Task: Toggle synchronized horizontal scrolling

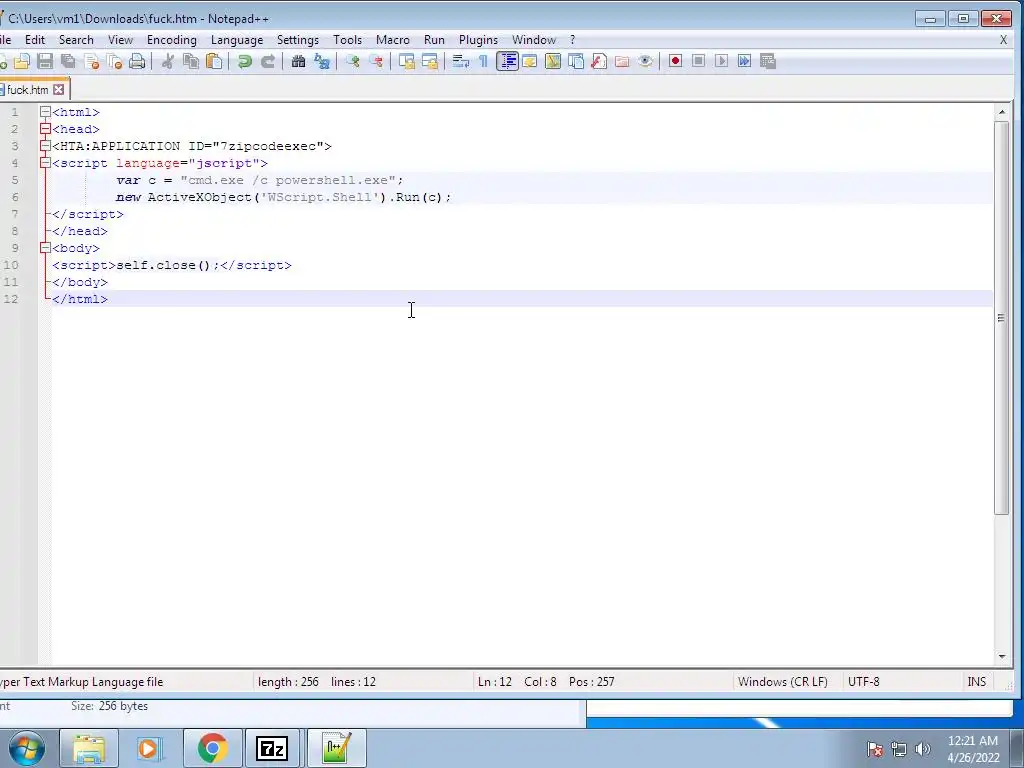Action: click(430, 61)
